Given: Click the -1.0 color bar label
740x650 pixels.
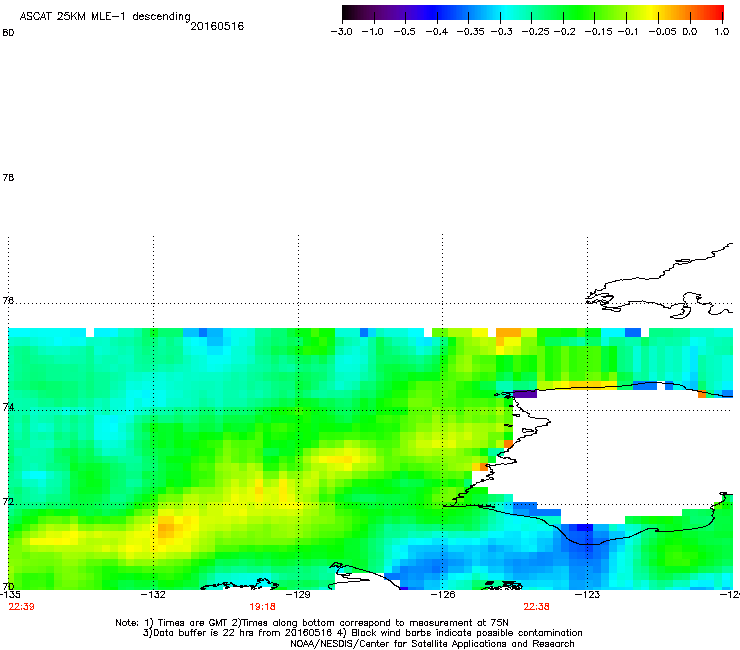Looking at the screenshot, I should point(372,32).
